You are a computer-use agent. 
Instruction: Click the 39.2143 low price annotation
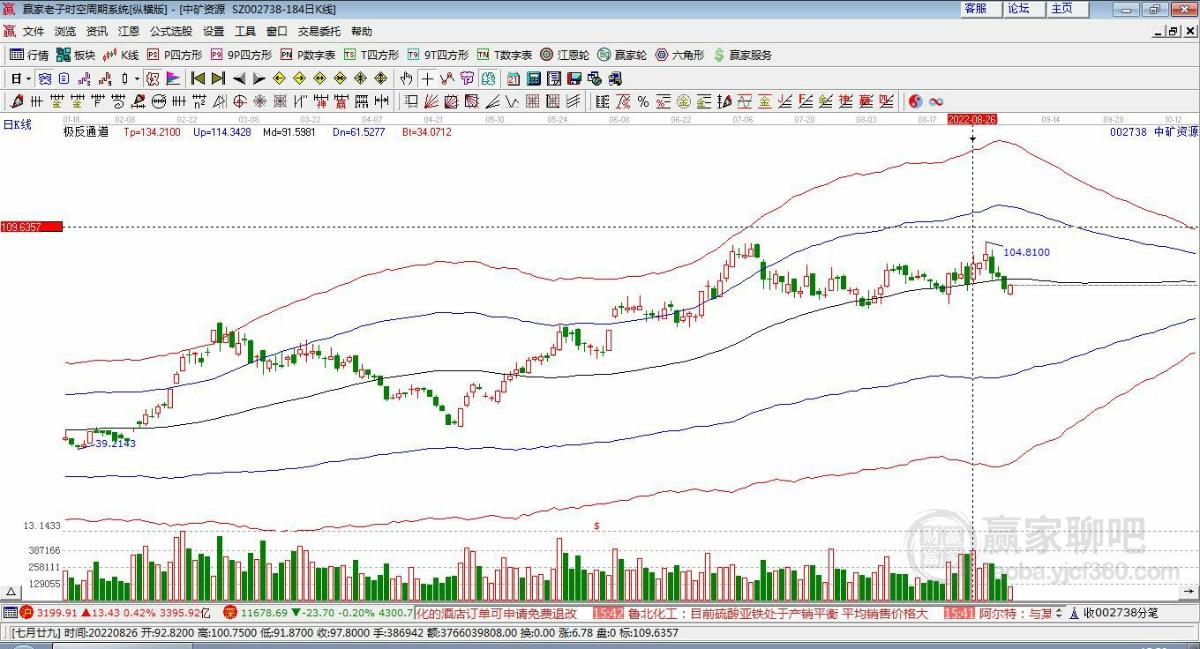click(x=115, y=443)
